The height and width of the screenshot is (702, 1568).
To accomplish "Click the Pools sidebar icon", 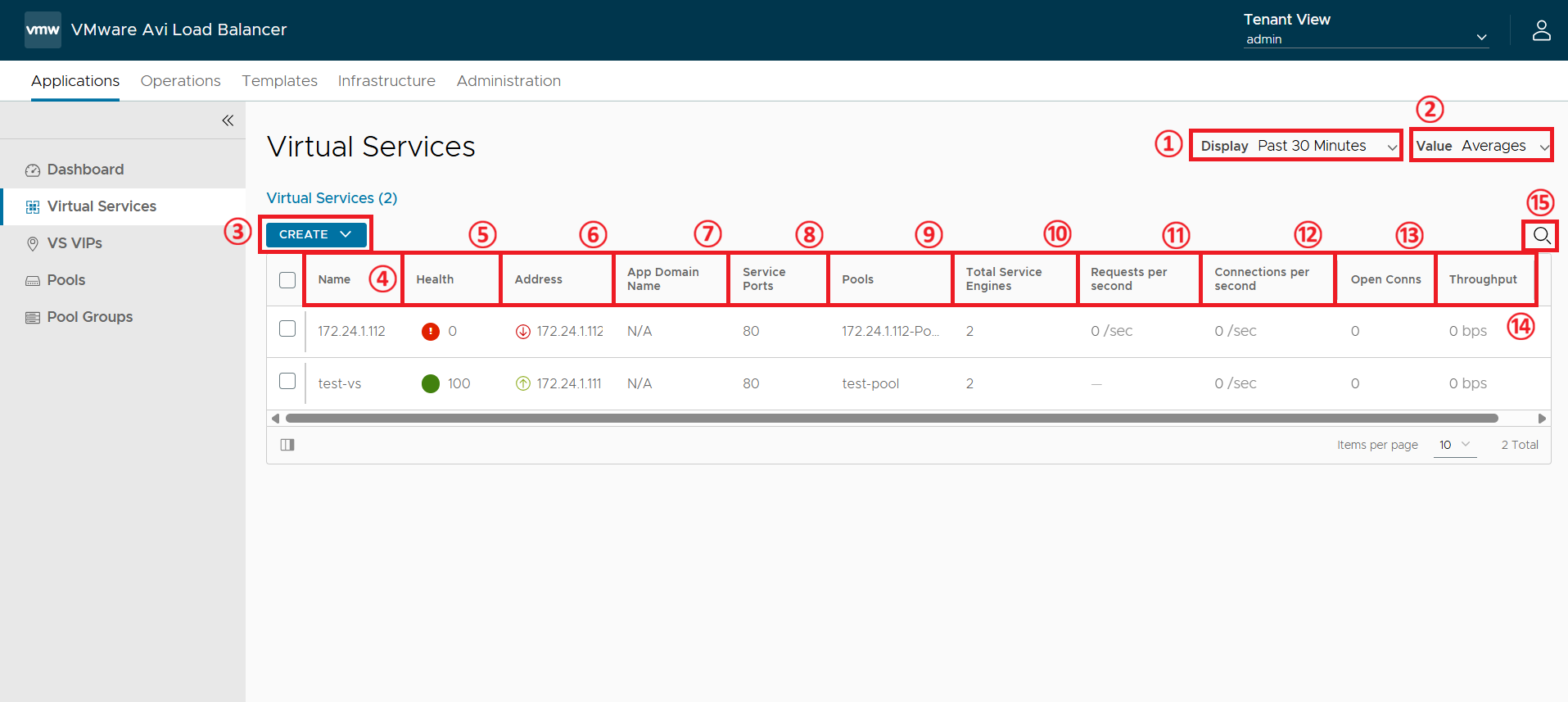I will coord(33,281).
